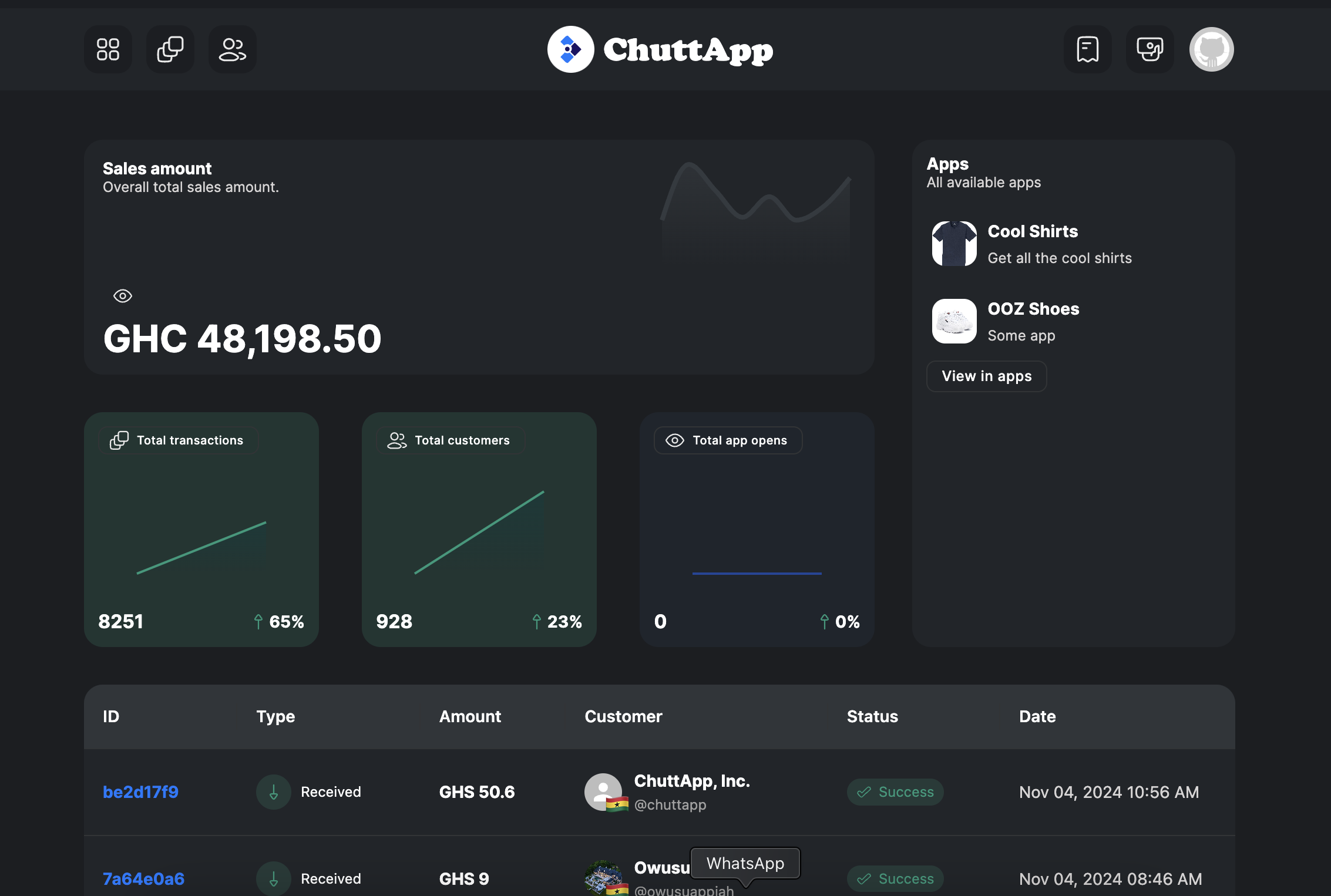The image size is (1331, 896).
Task: Select the Success status badge on ChuttApp row
Action: pos(895,791)
